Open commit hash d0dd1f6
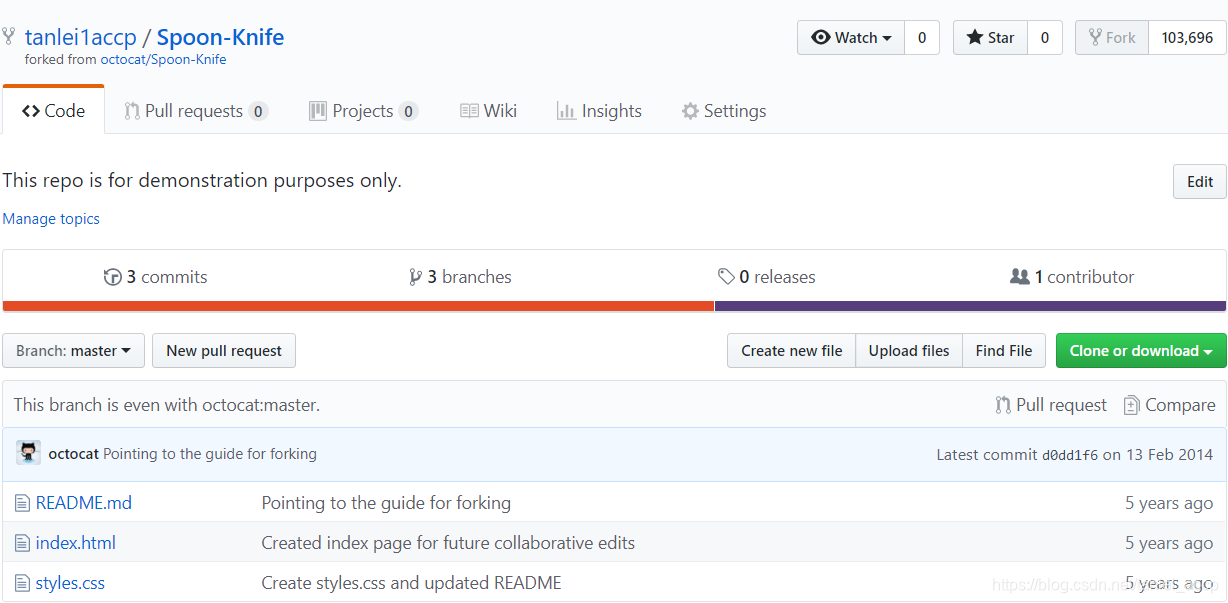 1070,455
